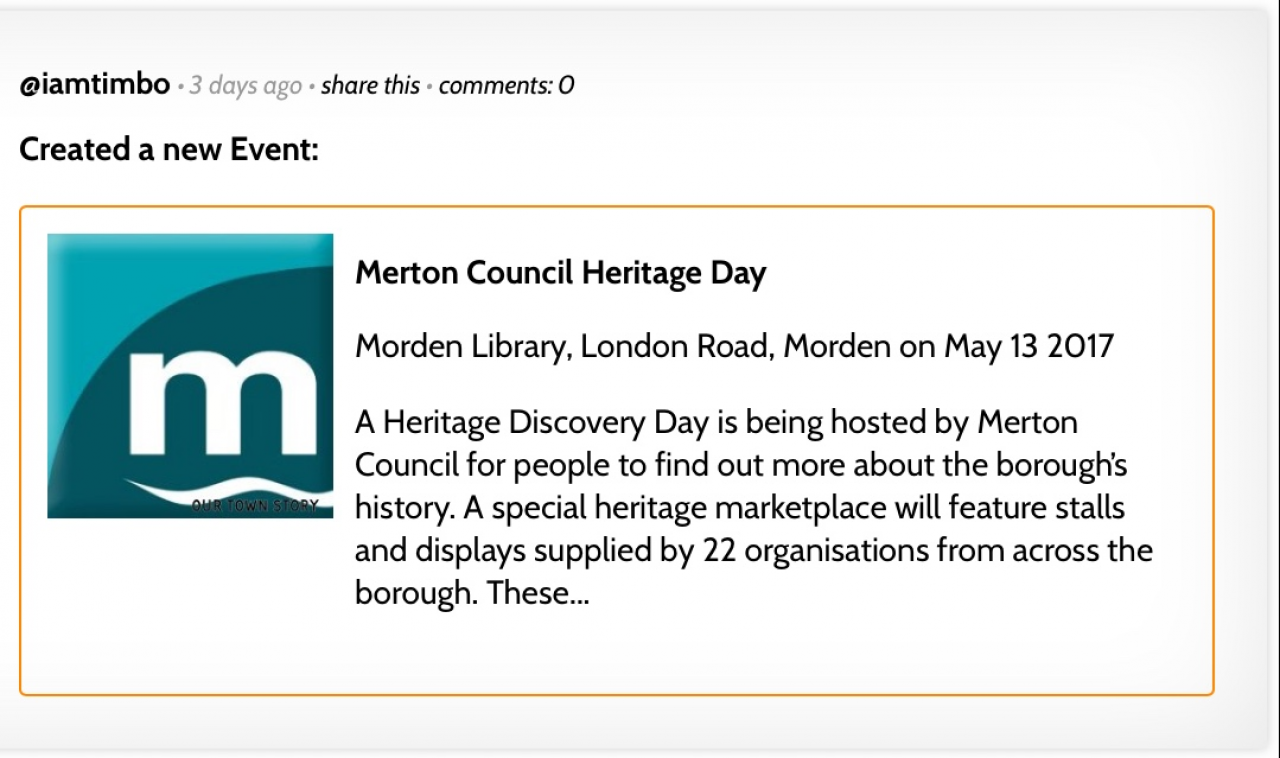This screenshot has width=1280, height=758.
Task: Open the Merton logo event thumbnail
Action: point(190,376)
